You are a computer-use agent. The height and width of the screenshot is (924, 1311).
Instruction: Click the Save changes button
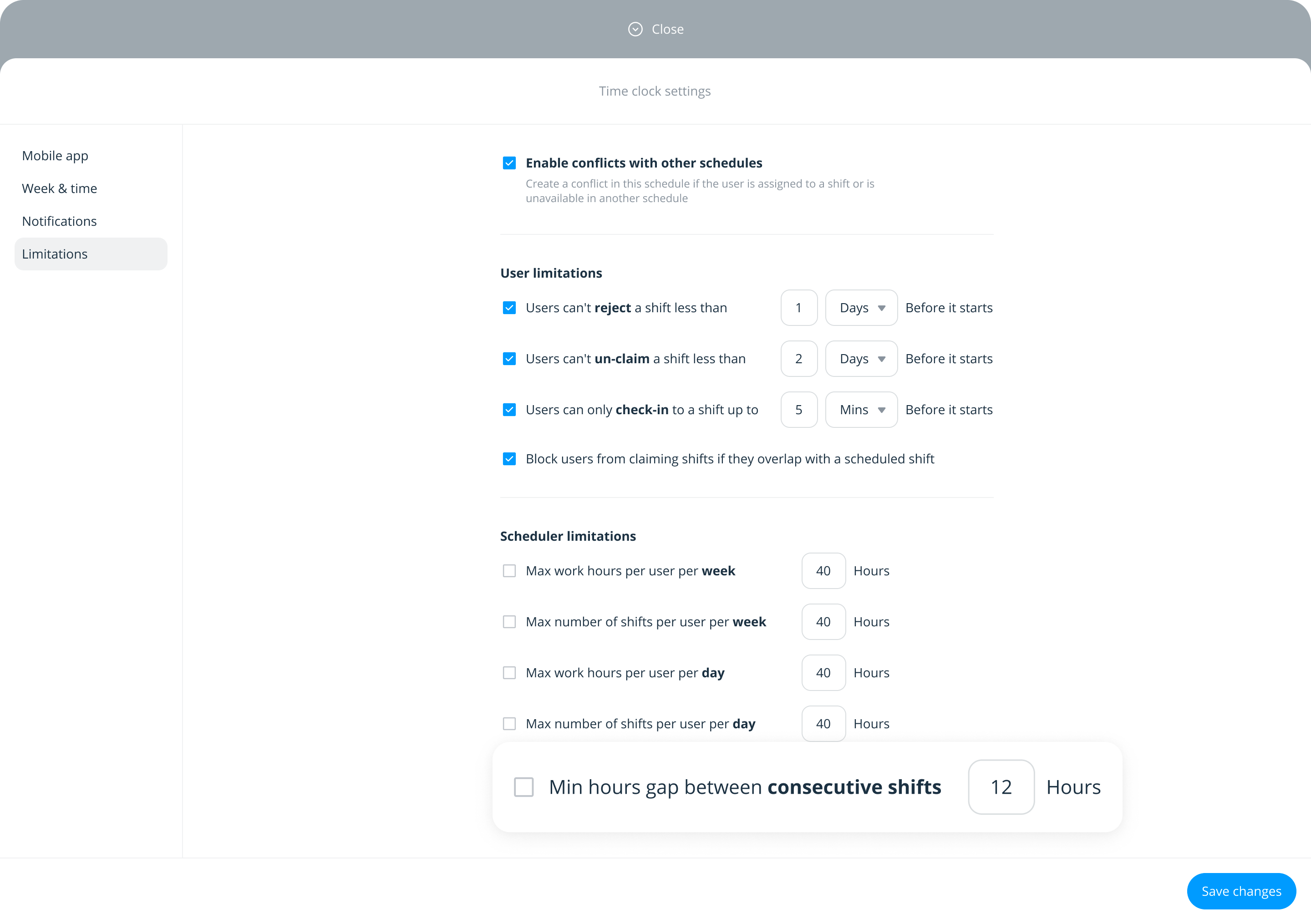point(1241,891)
